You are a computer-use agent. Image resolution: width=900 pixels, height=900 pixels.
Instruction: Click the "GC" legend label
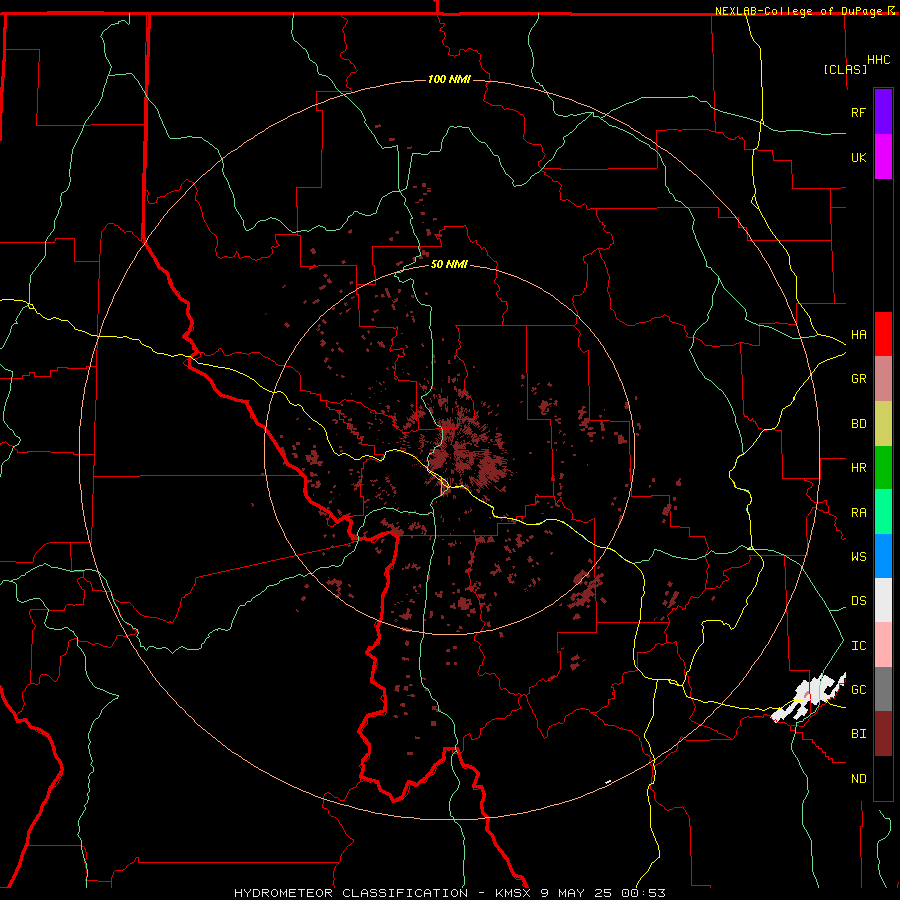coord(858,690)
